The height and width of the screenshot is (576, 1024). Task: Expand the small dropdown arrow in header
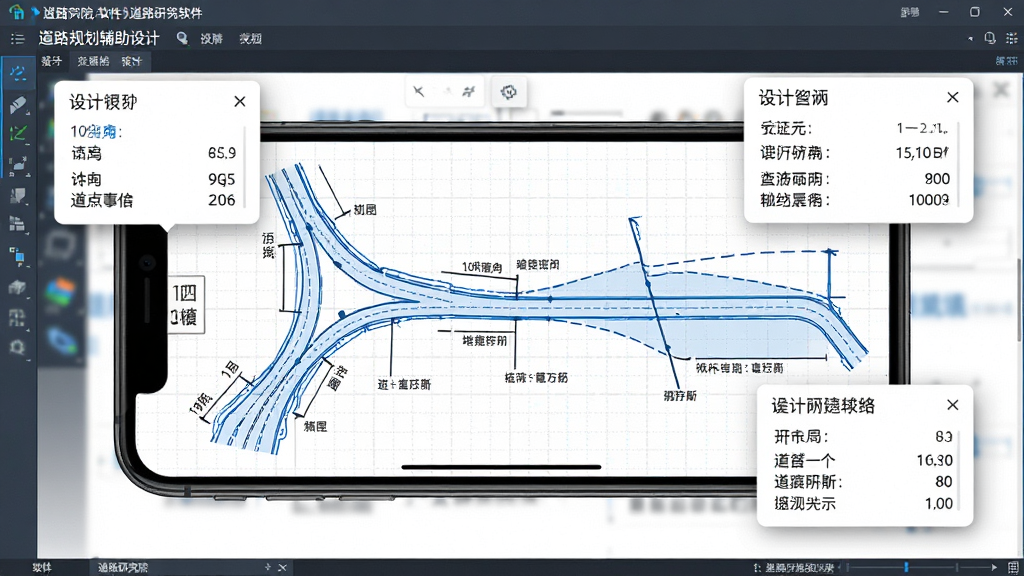click(970, 39)
